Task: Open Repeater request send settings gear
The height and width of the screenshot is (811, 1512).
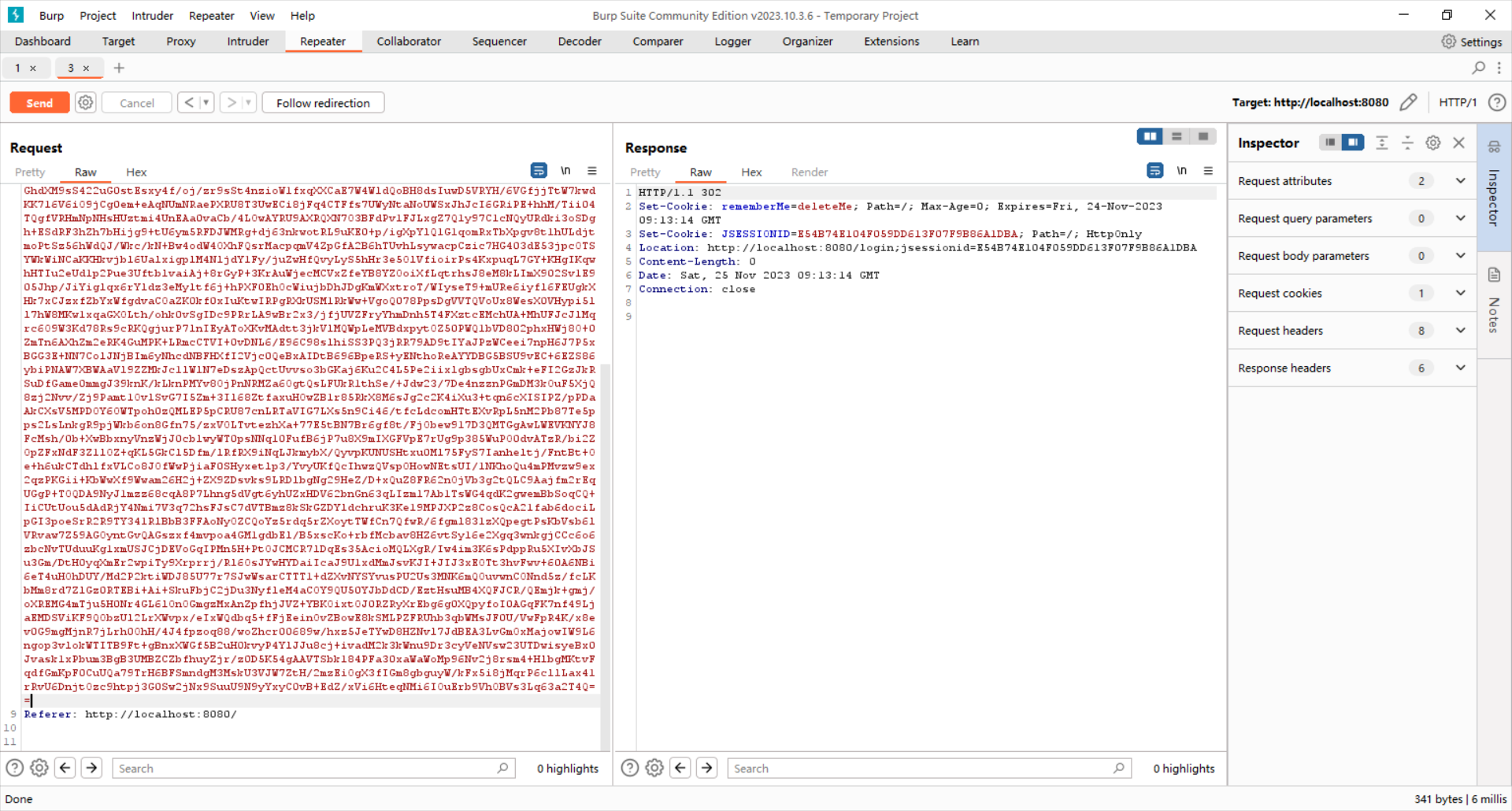Action: tap(86, 102)
